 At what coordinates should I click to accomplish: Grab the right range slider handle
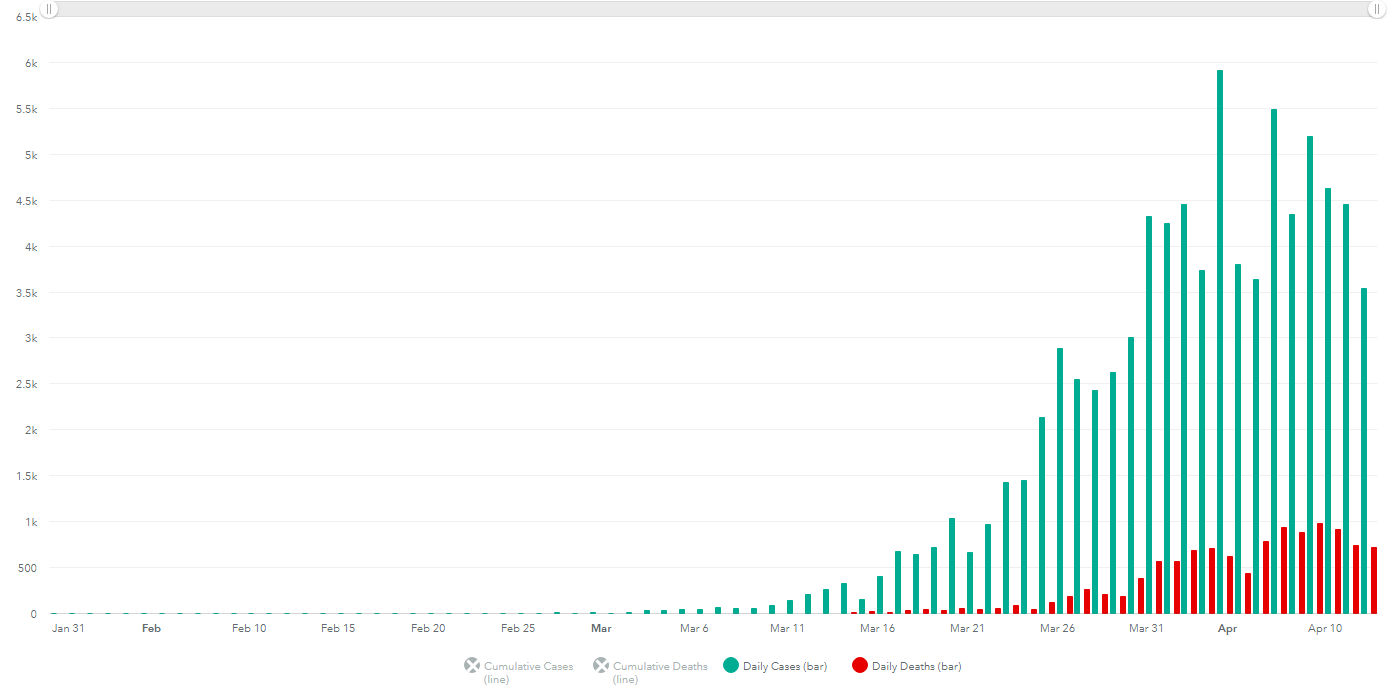click(1376, 9)
